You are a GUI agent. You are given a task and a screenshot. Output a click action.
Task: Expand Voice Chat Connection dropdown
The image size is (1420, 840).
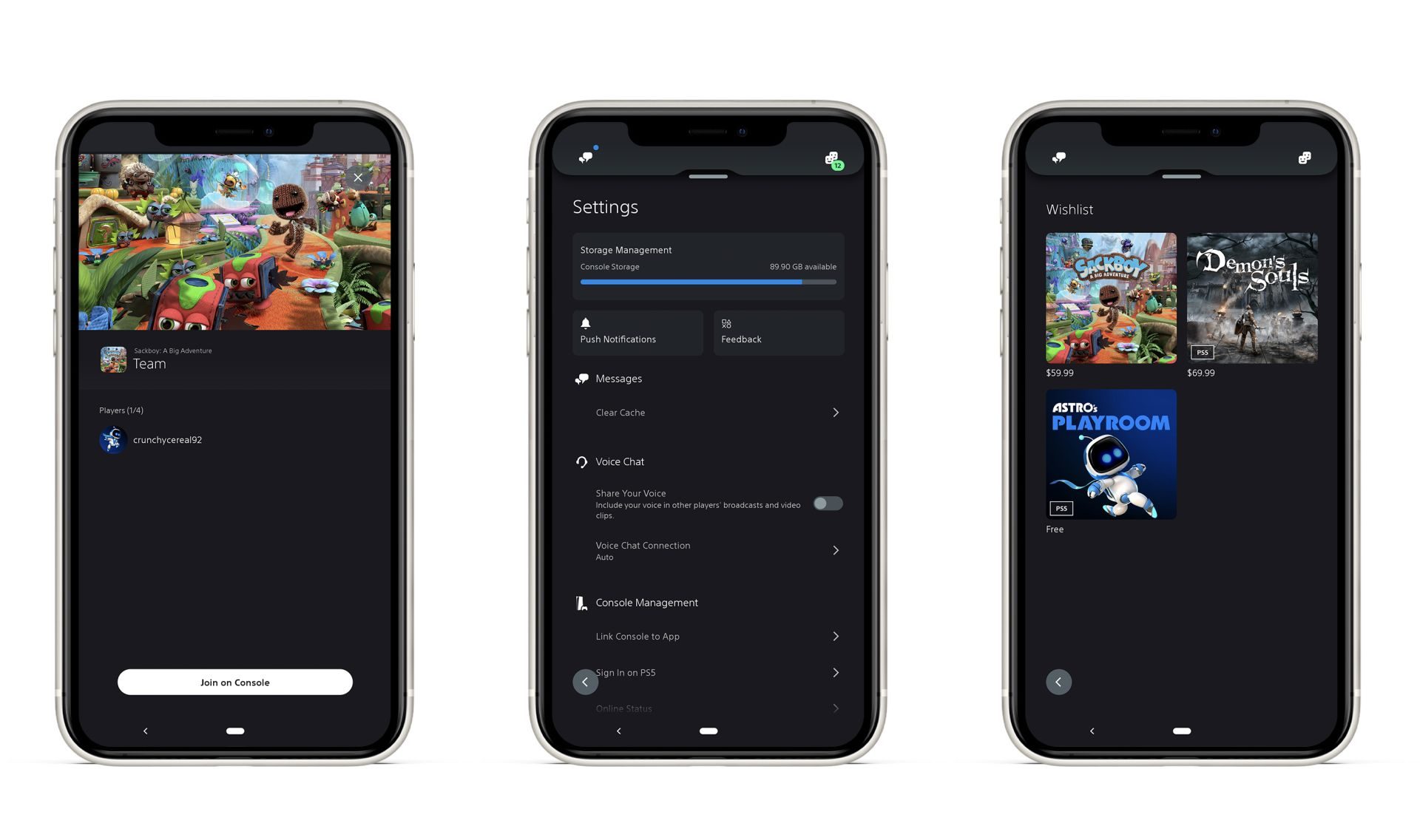[837, 550]
